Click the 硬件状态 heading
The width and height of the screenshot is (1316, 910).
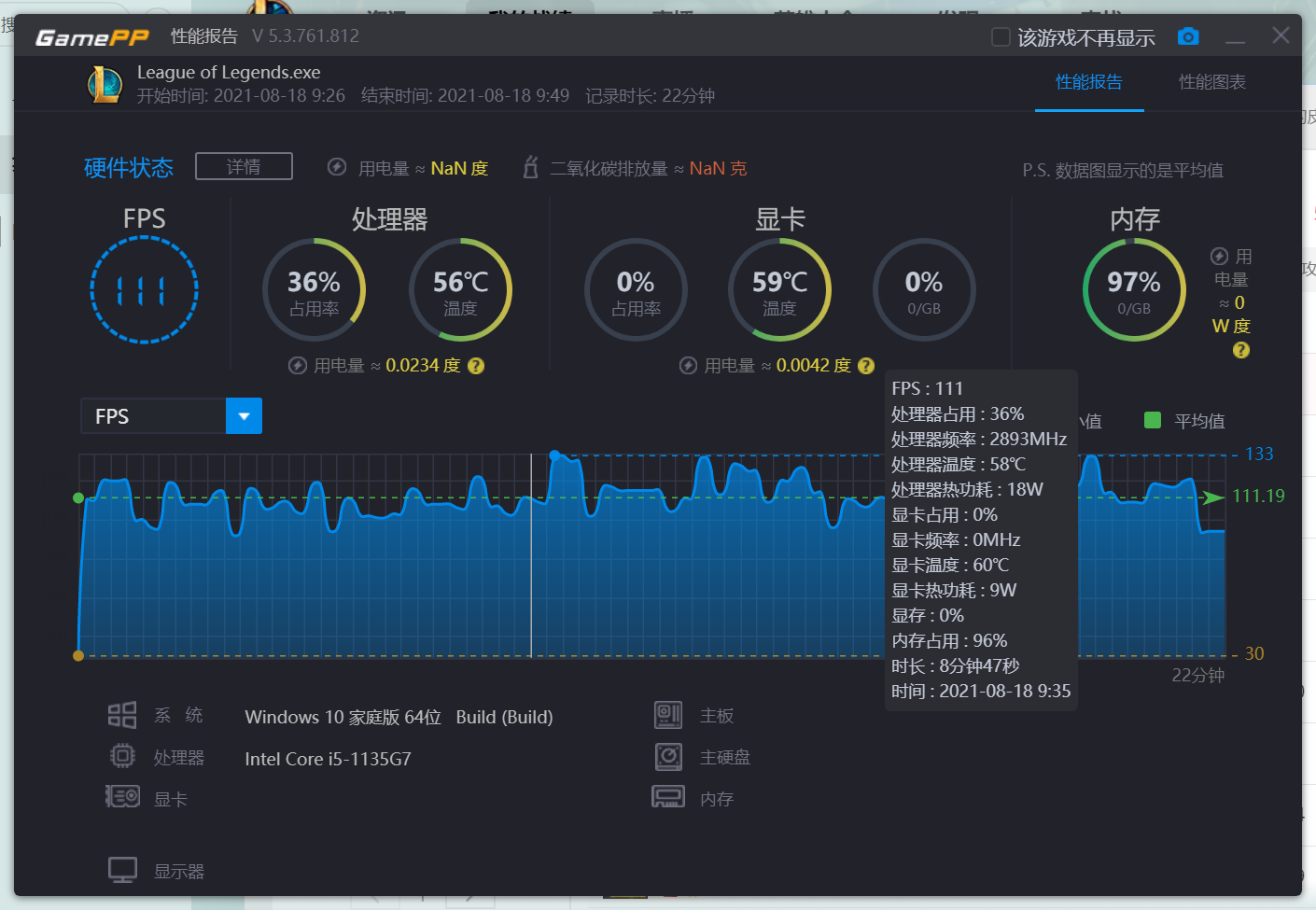point(129,168)
